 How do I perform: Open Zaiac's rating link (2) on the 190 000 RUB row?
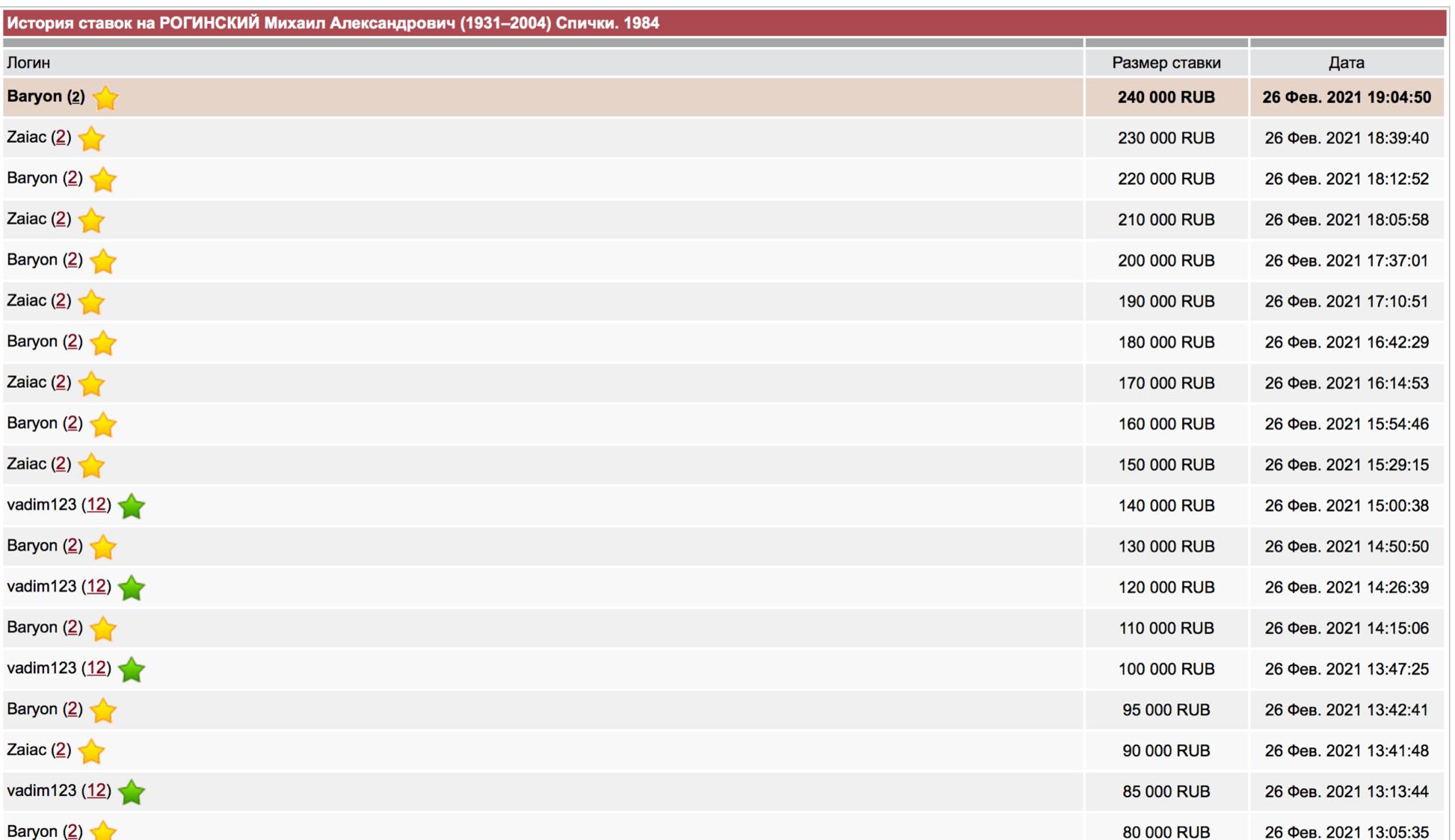pos(61,300)
